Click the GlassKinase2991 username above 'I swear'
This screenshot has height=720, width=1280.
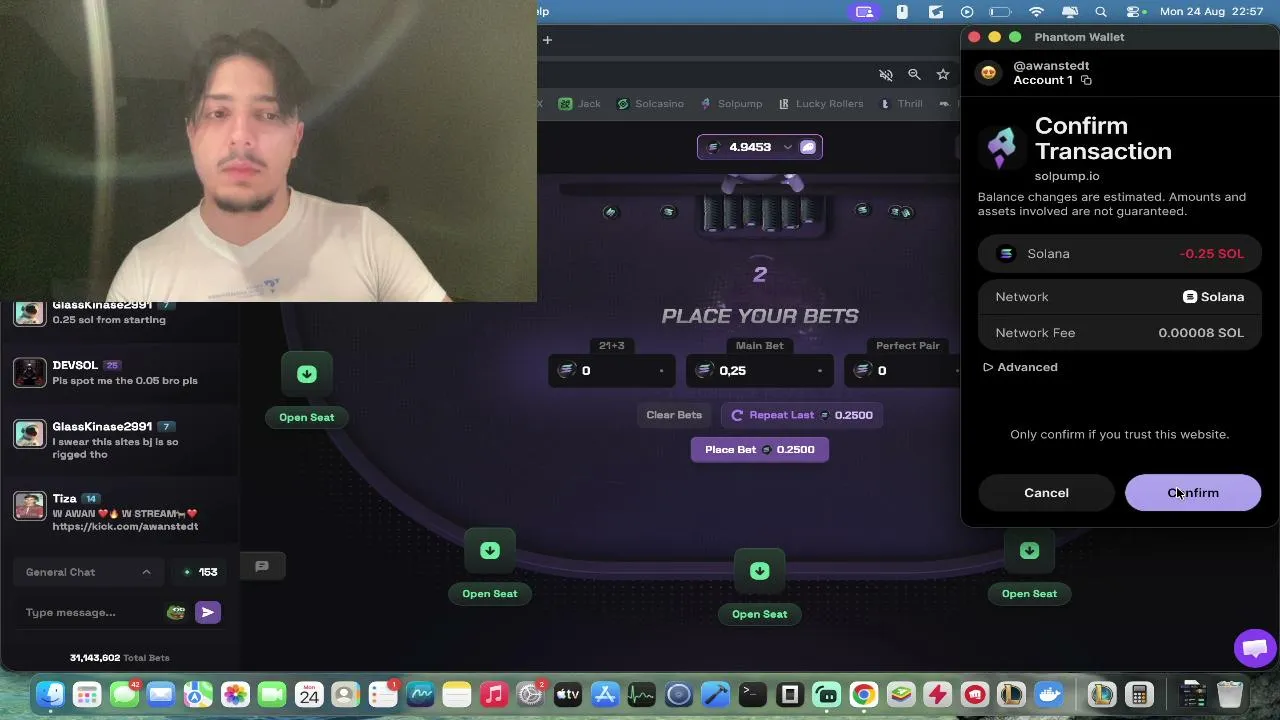point(102,427)
